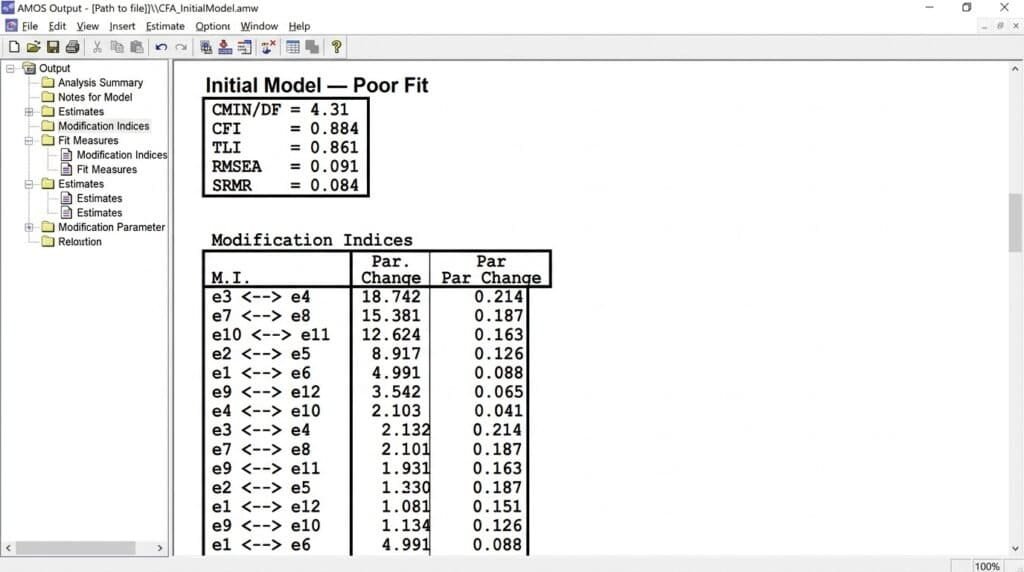Screen dimensions: 1024x572
Task: Open the Estimate menu
Action: [165, 26]
